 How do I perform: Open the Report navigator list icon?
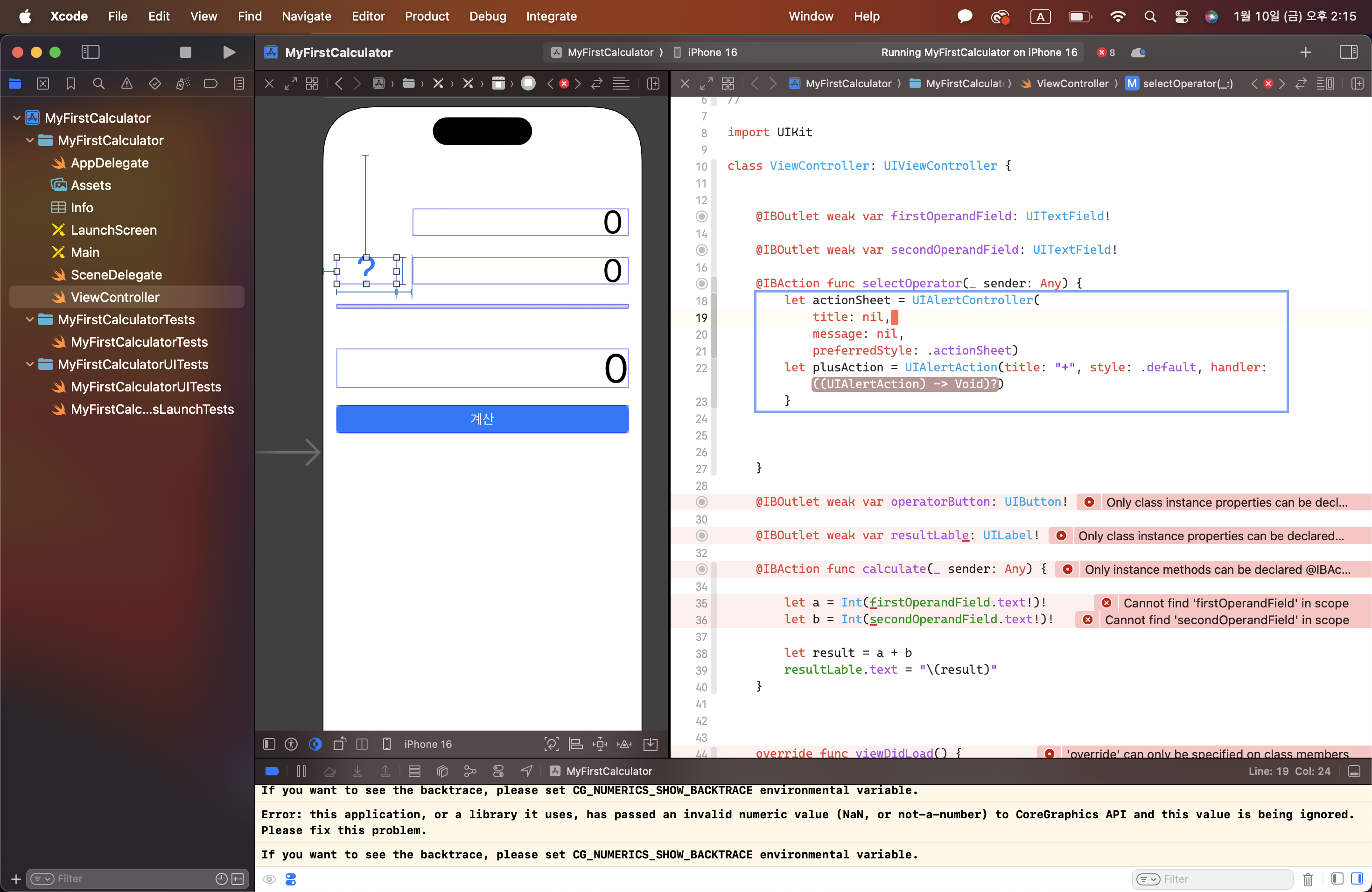point(238,84)
